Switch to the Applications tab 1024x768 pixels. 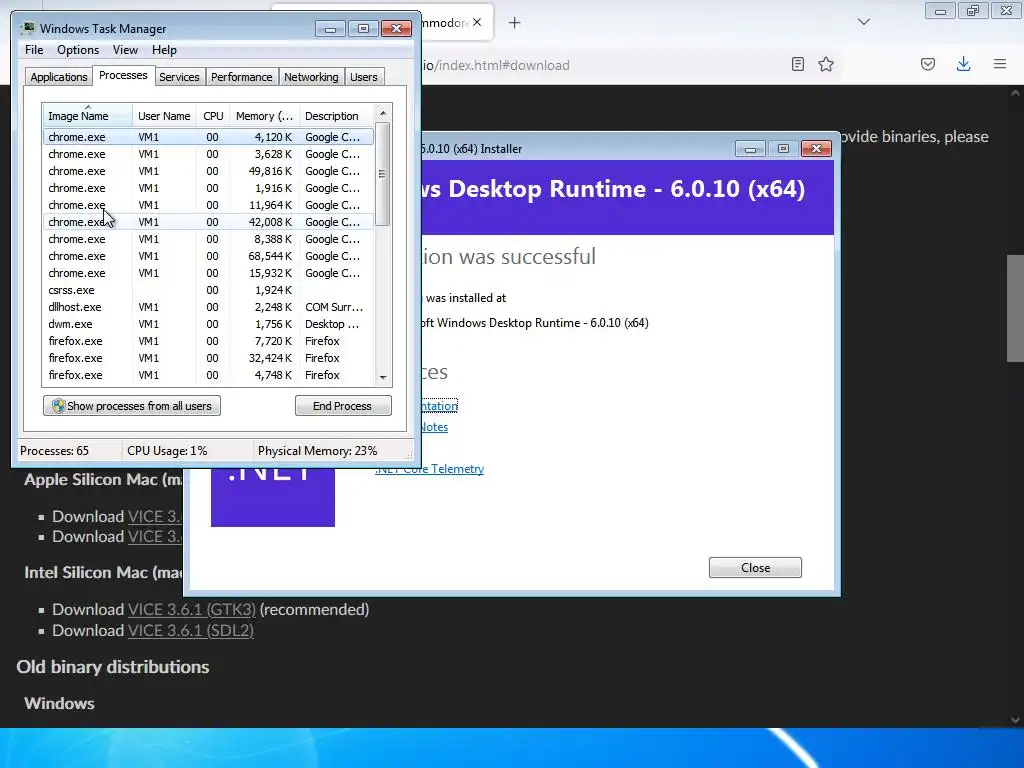pos(59,77)
